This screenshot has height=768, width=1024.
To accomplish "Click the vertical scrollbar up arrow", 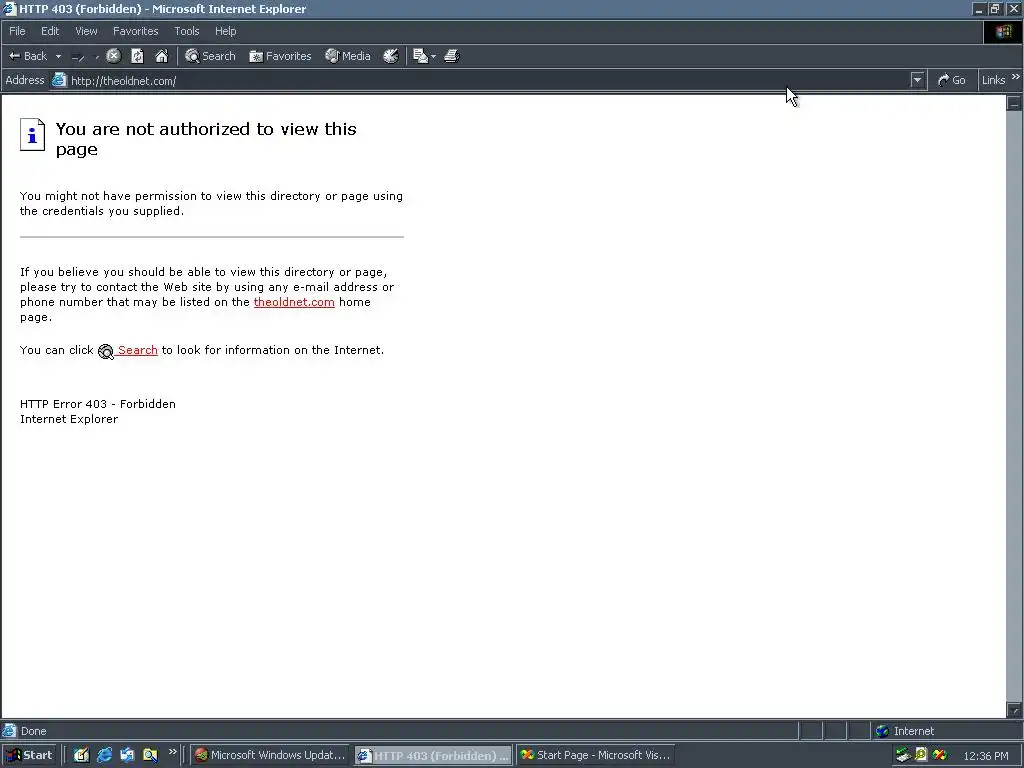I will click(1014, 103).
